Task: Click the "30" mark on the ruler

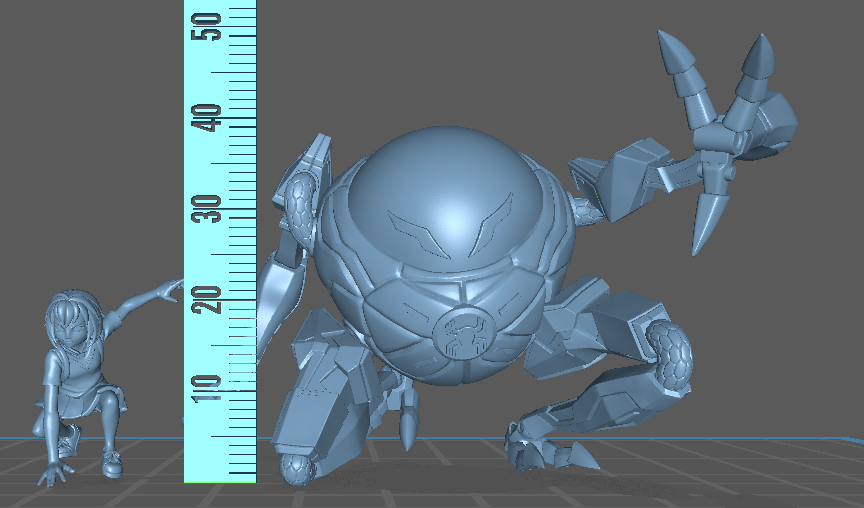Action: coord(206,209)
